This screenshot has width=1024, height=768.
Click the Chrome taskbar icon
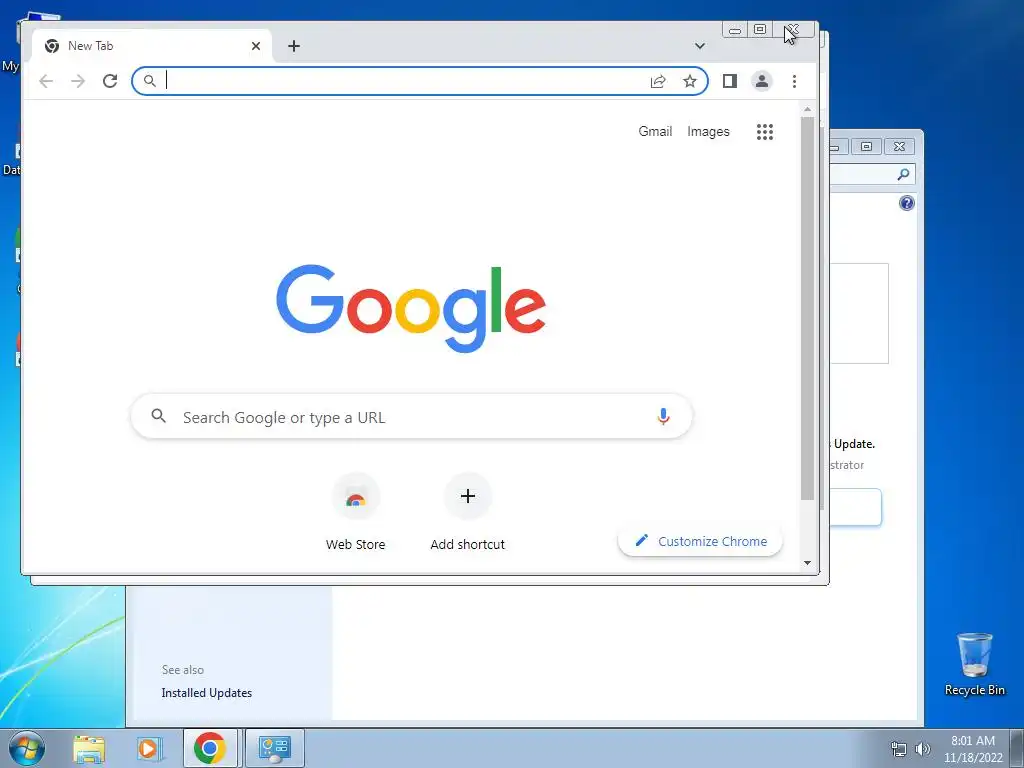tap(210, 748)
